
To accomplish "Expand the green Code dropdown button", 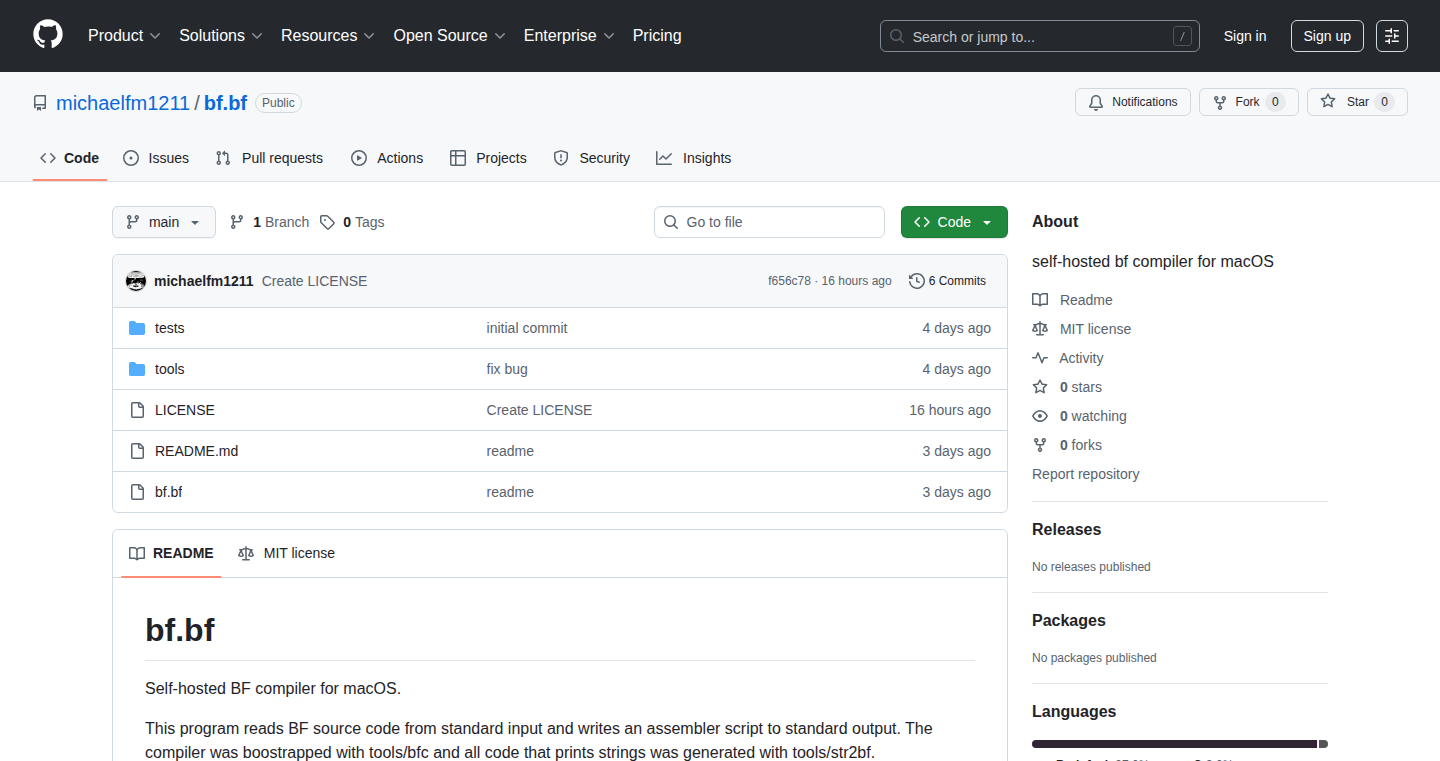I will point(954,222).
